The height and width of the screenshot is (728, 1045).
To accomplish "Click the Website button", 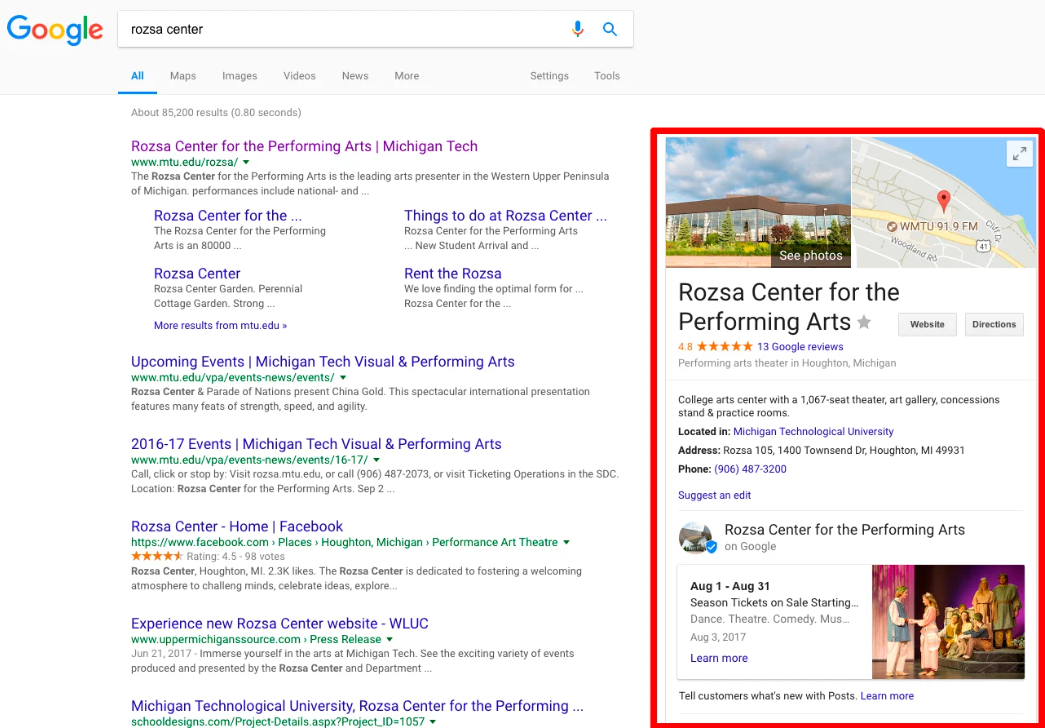I will point(927,324).
